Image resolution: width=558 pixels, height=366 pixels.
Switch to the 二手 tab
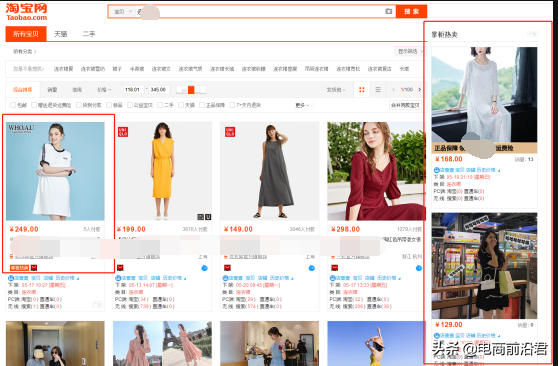tap(89, 34)
